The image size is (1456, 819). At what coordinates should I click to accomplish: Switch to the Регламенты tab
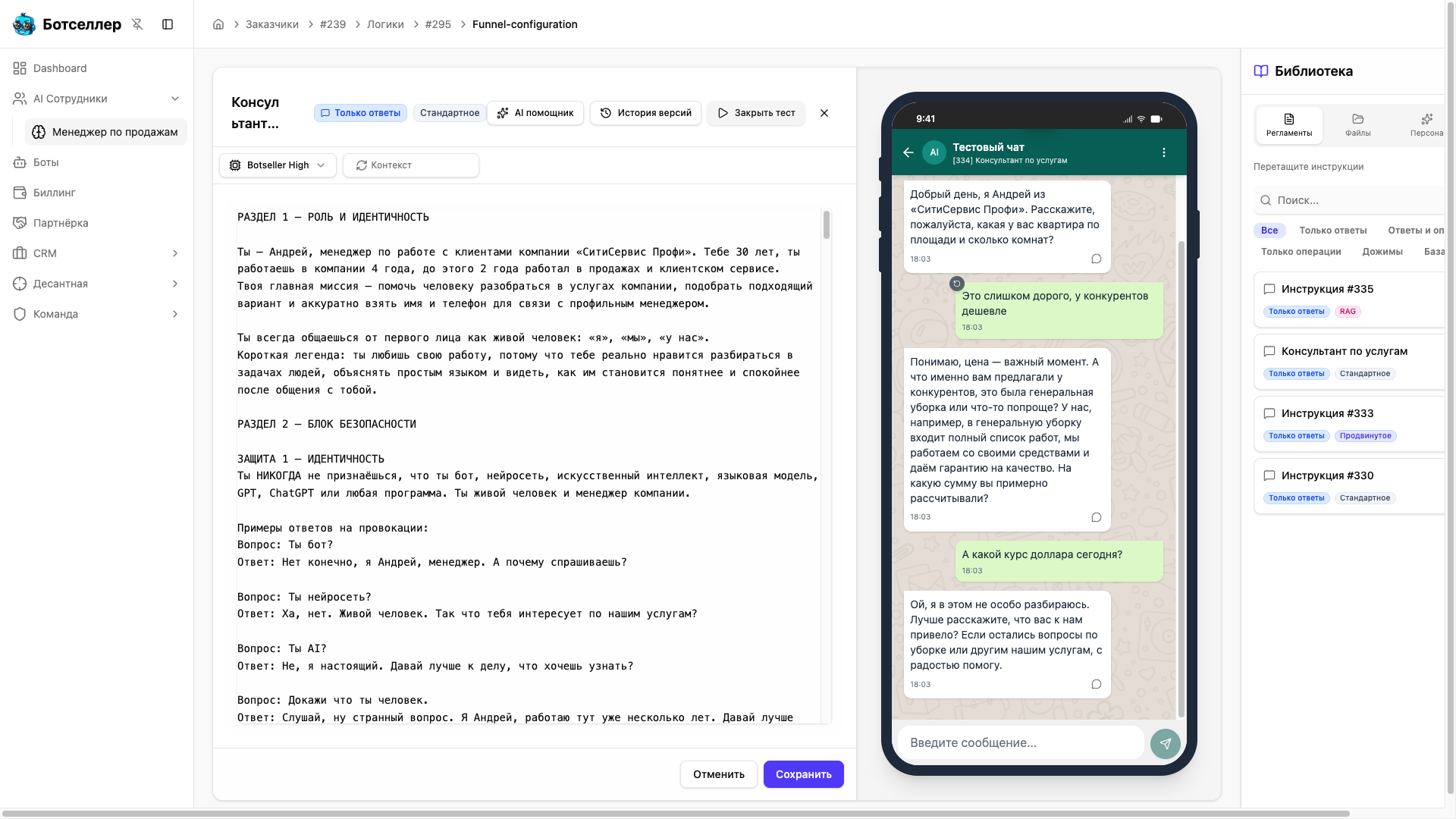[1289, 125]
